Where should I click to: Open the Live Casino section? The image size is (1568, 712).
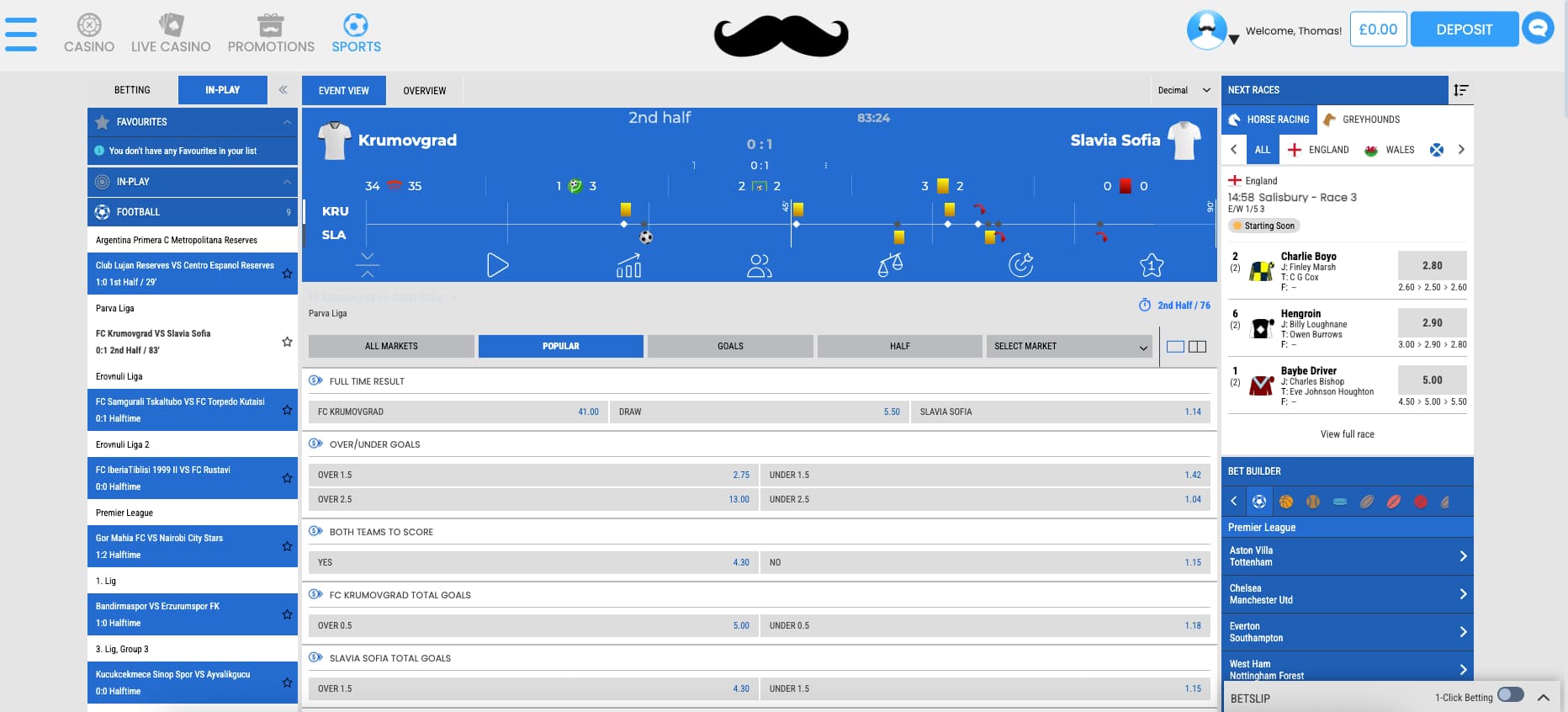point(171,34)
